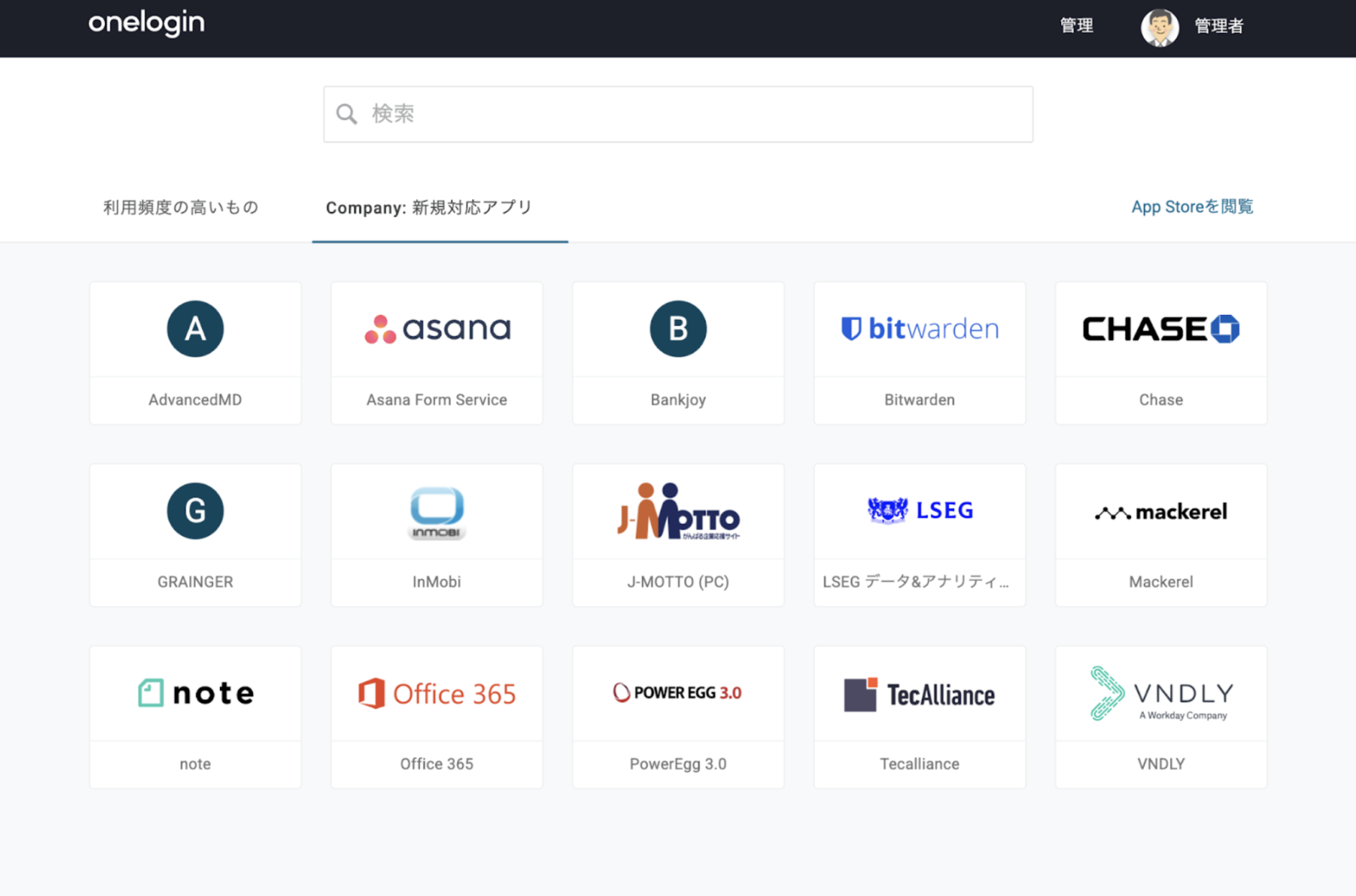Open the note app tile

(x=195, y=716)
